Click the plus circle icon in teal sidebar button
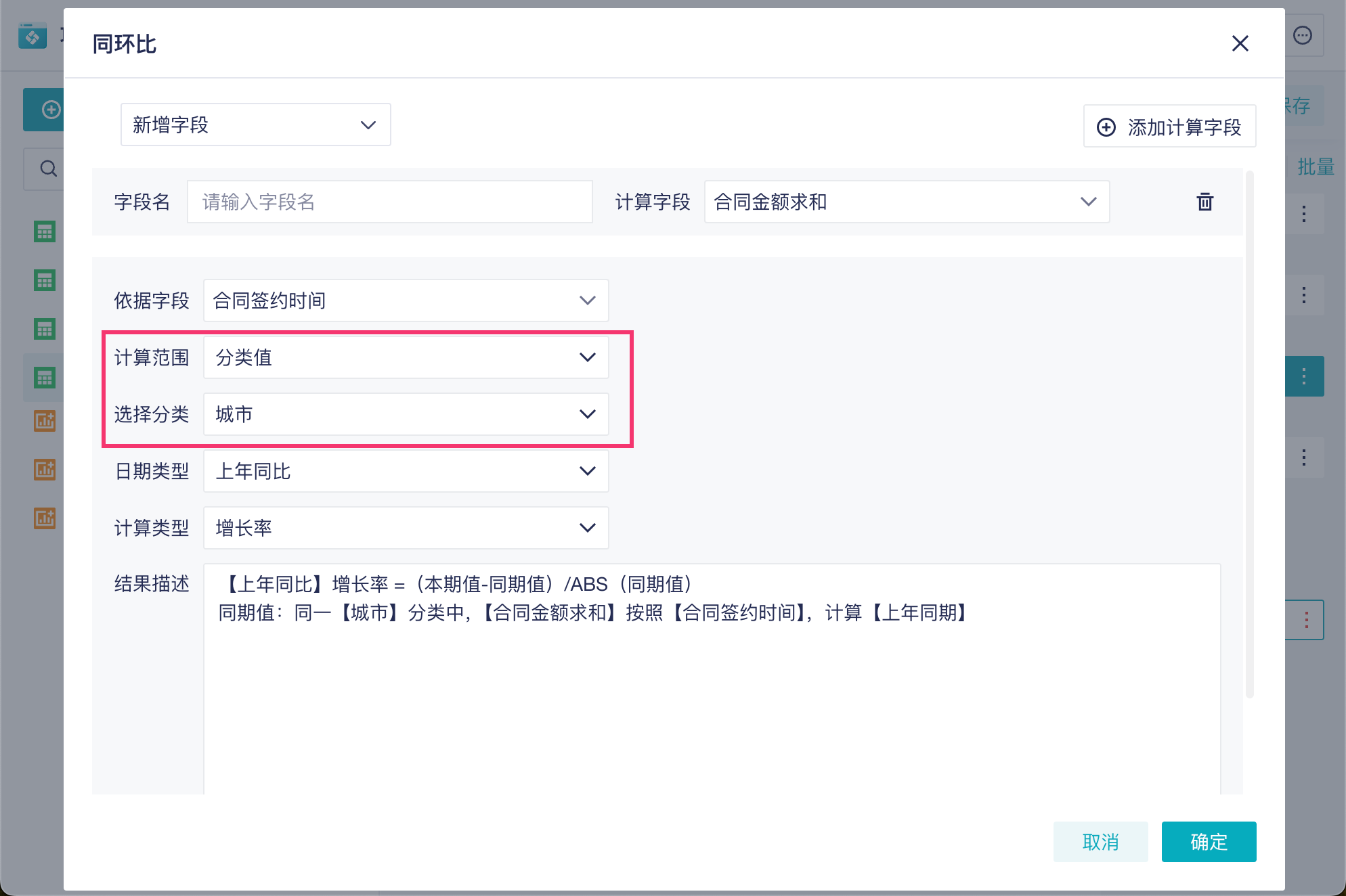 coord(51,109)
